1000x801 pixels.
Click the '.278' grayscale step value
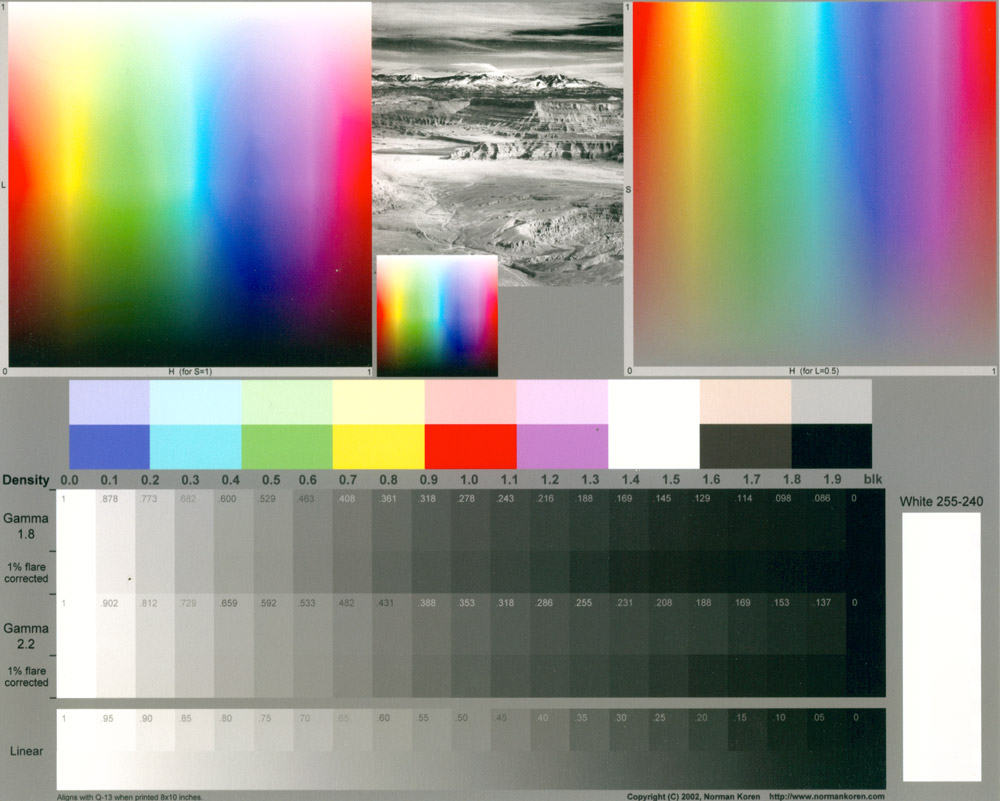(466, 499)
